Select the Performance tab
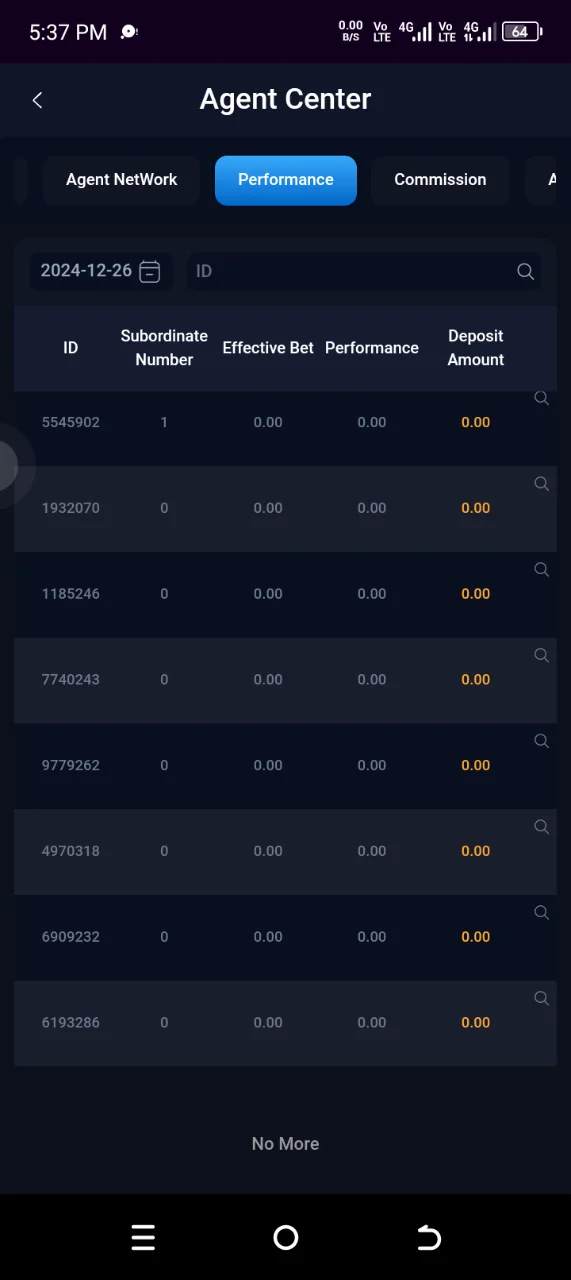This screenshot has height=1280, width=571. coord(286,180)
